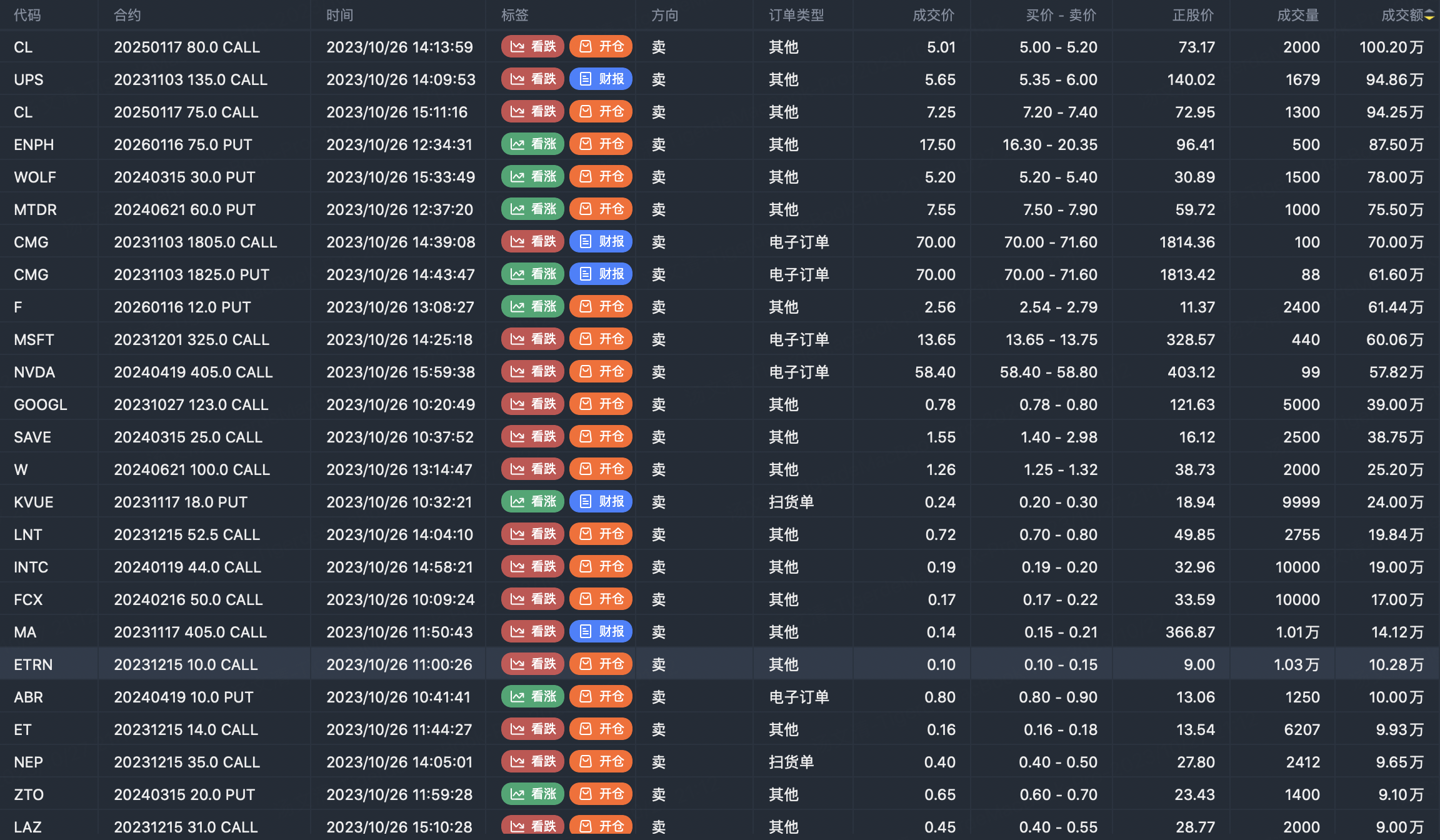Select the GOOGL ticker code
This screenshot has height=840, width=1440.
40,404
